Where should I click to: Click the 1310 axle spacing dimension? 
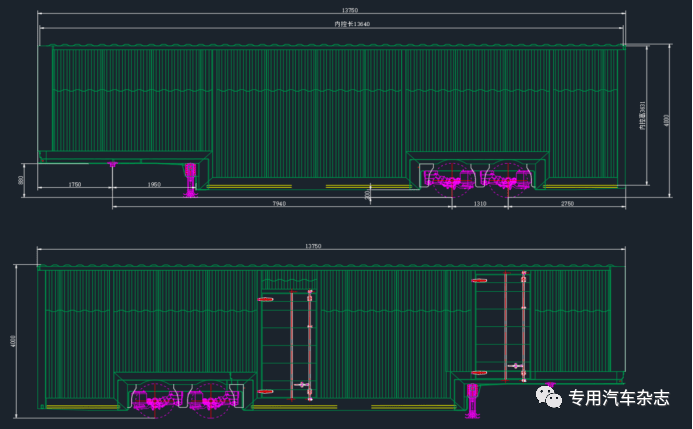point(479,204)
